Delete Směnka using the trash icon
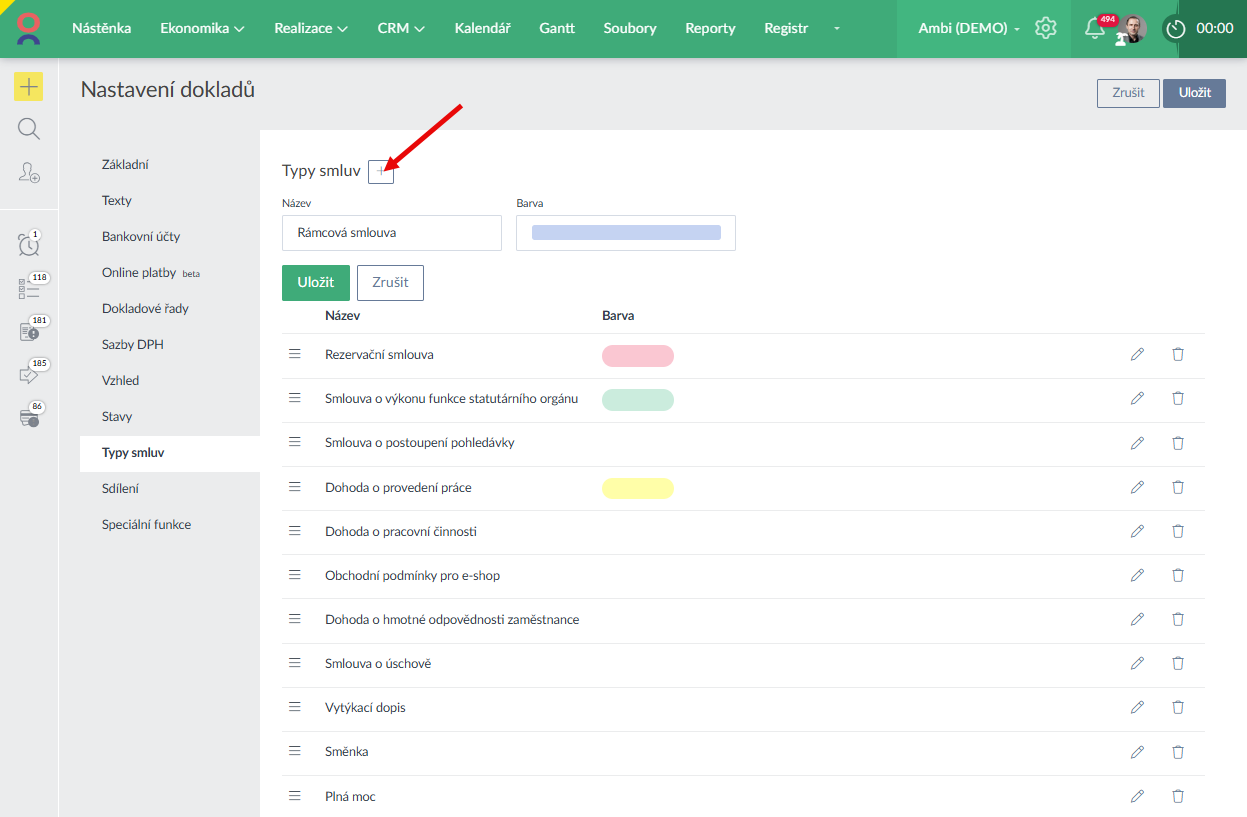The height and width of the screenshot is (817, 1247). 1178,752
